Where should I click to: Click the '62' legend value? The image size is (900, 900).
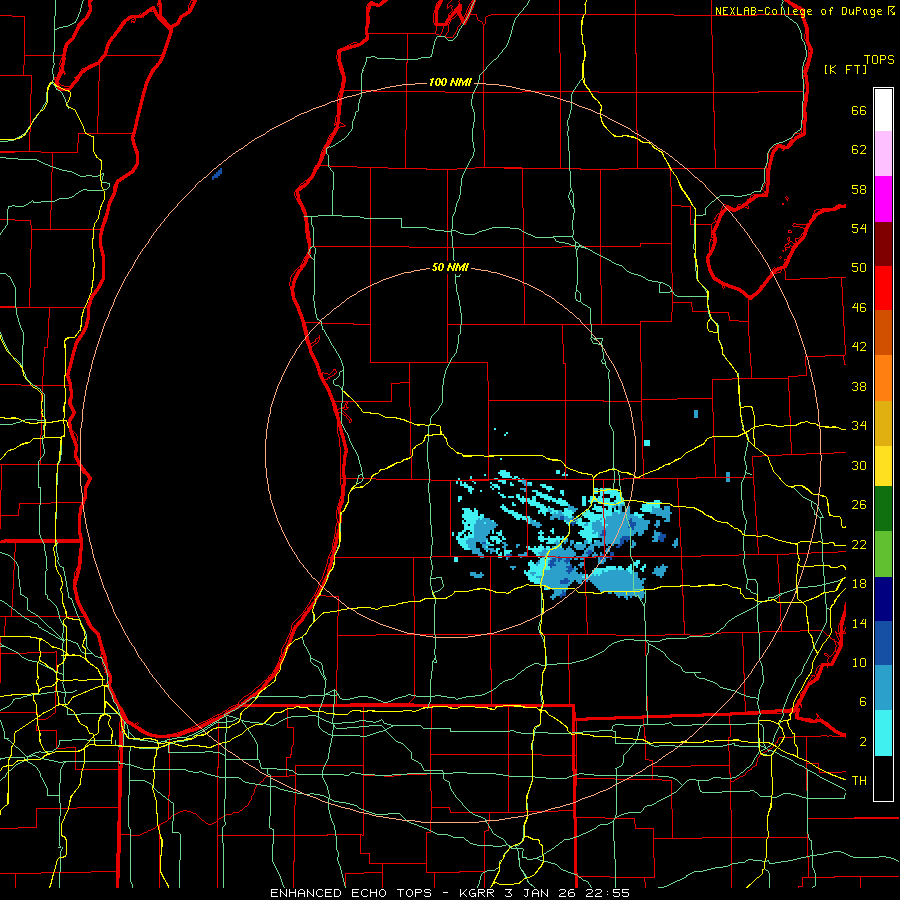pos(859,150)
